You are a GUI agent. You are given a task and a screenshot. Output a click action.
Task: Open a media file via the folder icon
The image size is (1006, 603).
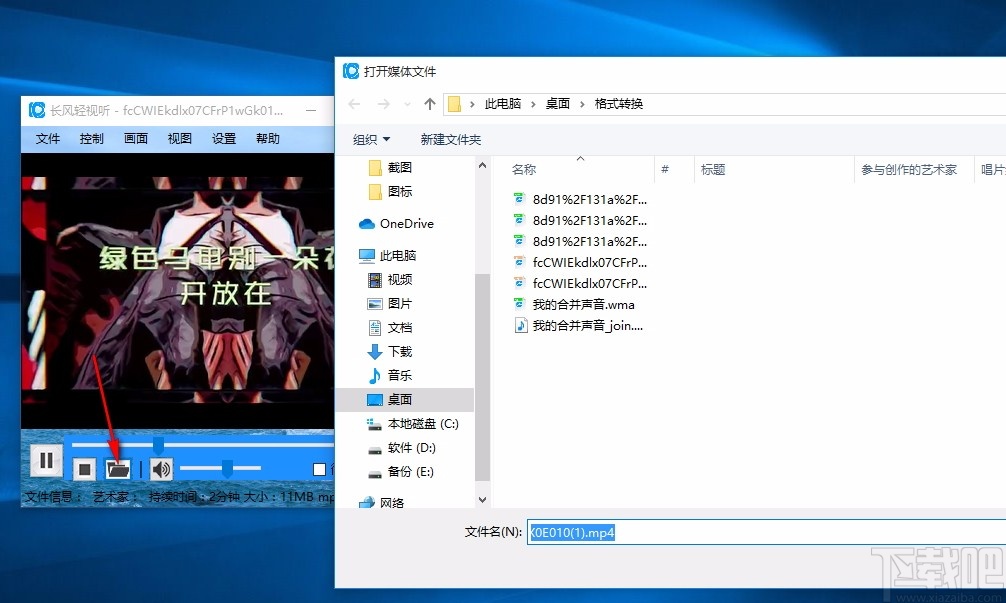(119, 468)
